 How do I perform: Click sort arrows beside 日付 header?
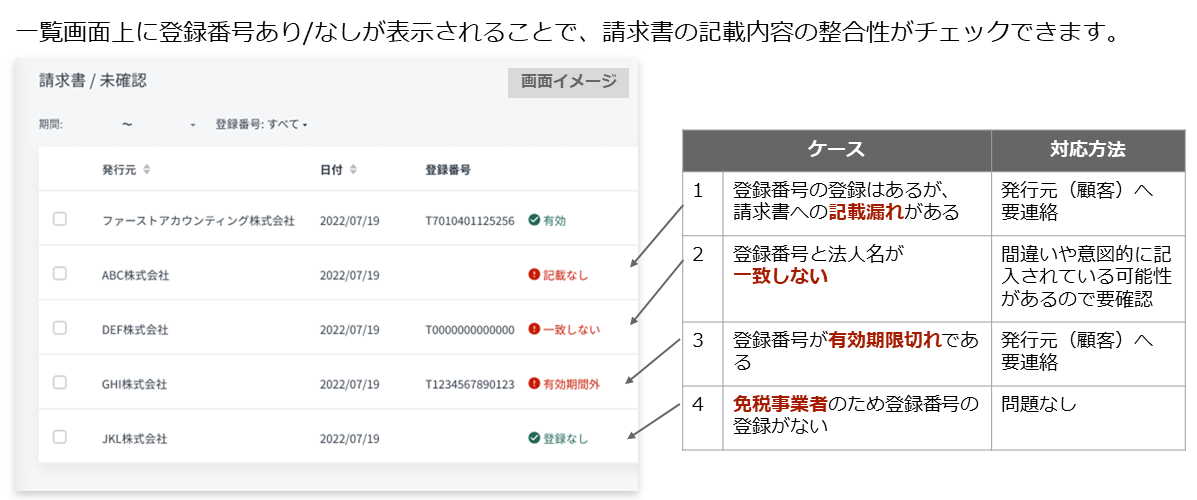click(x=353, y=170)
